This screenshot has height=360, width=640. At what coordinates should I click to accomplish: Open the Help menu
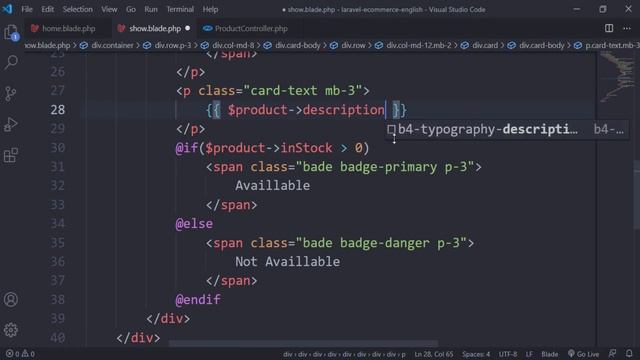click(210, 9)
